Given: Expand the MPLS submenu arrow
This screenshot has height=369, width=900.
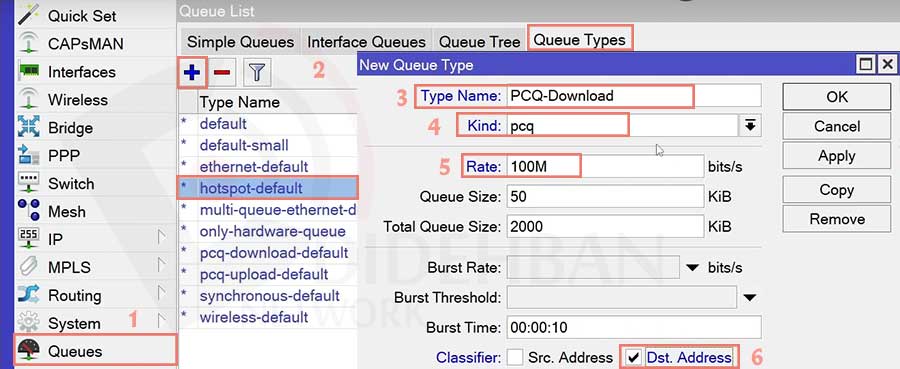Looking at the screenshot, I should 162,265.
